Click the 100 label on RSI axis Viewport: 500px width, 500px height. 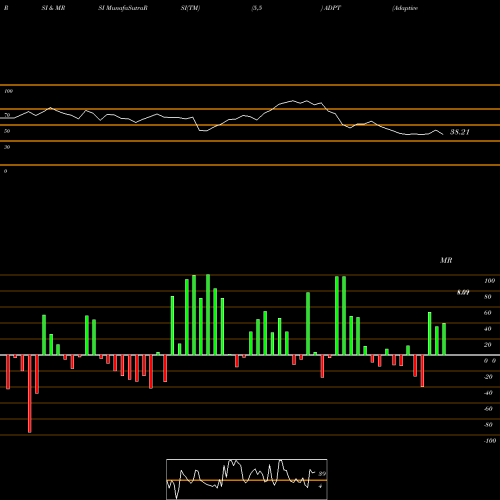(x=9, y=91)
